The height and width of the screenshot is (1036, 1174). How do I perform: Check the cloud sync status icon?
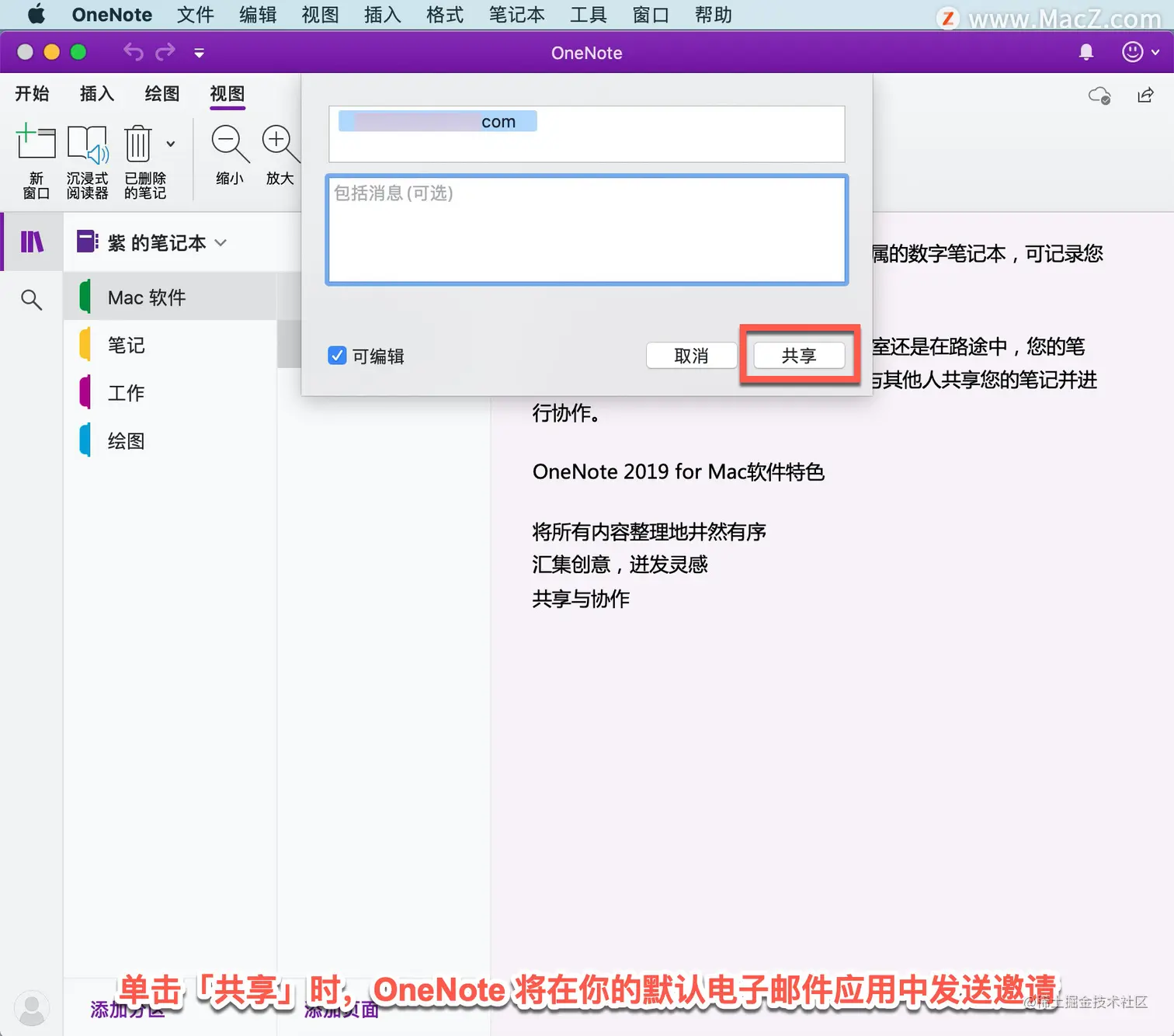pyautogui.click(x=1099, y=96)
